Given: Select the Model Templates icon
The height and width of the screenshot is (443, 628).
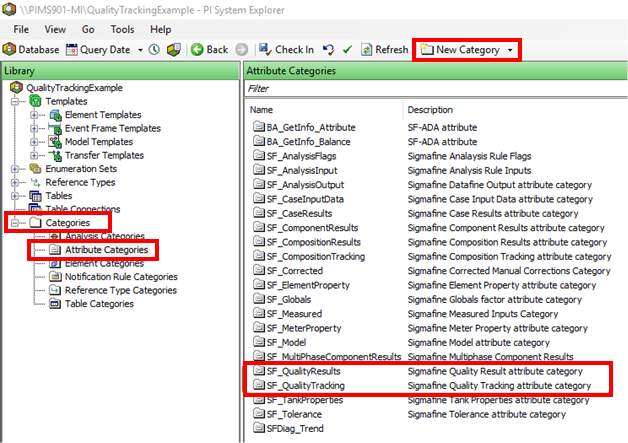Looking at the screenshot, I should point(55,141).
